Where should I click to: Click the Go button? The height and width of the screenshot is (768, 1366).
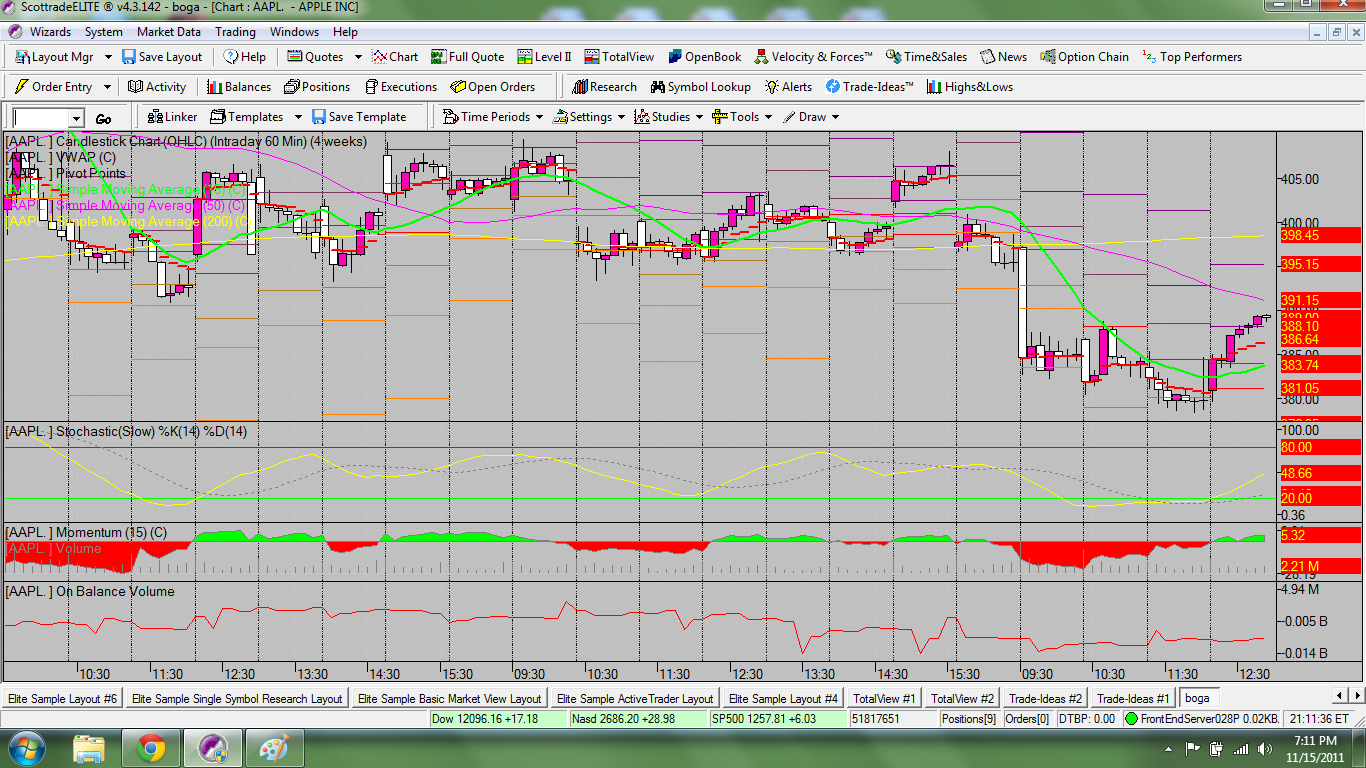click(x=104, y=118)
